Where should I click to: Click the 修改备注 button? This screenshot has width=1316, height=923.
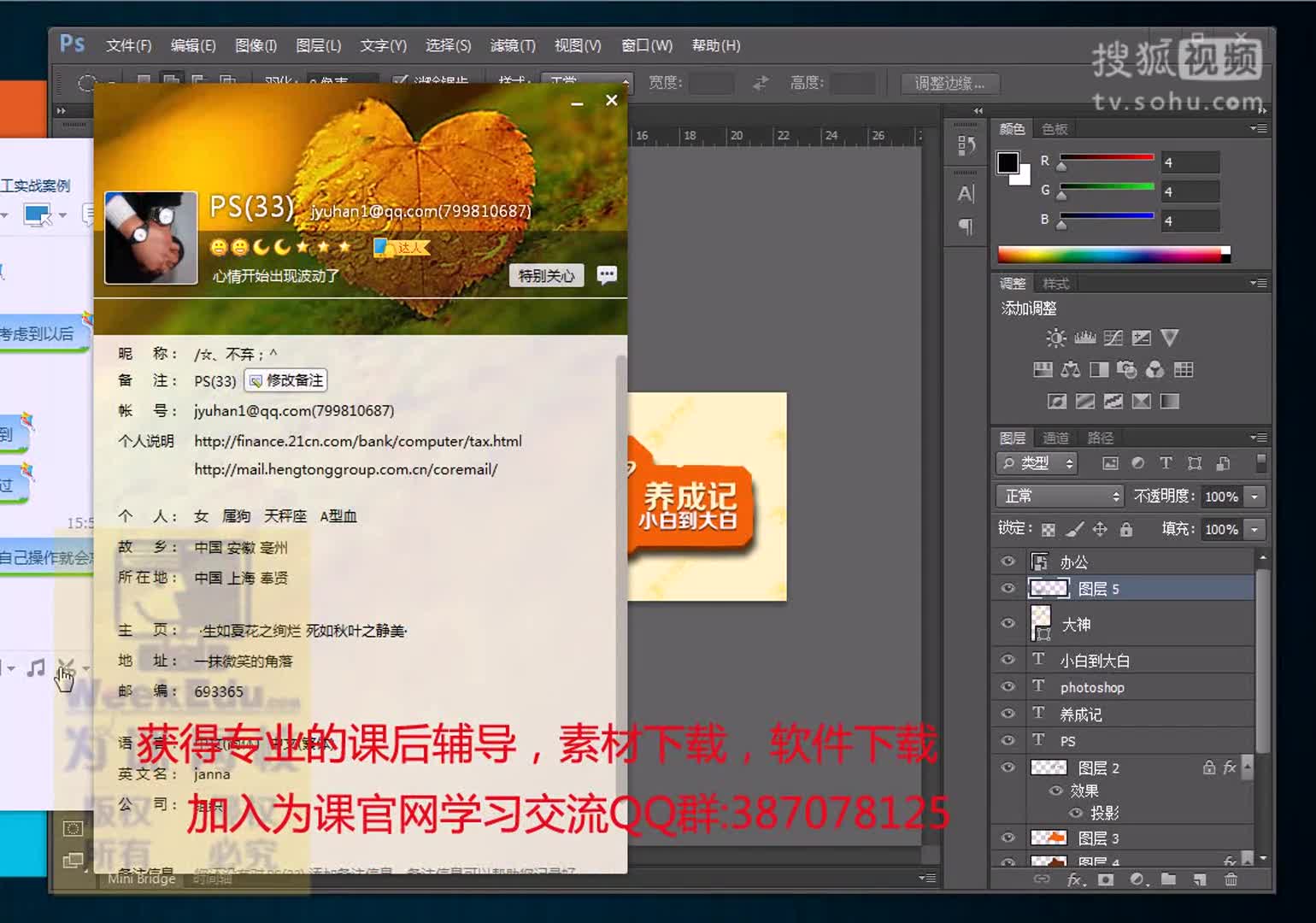pyautogui.click(x=286, y=380)
